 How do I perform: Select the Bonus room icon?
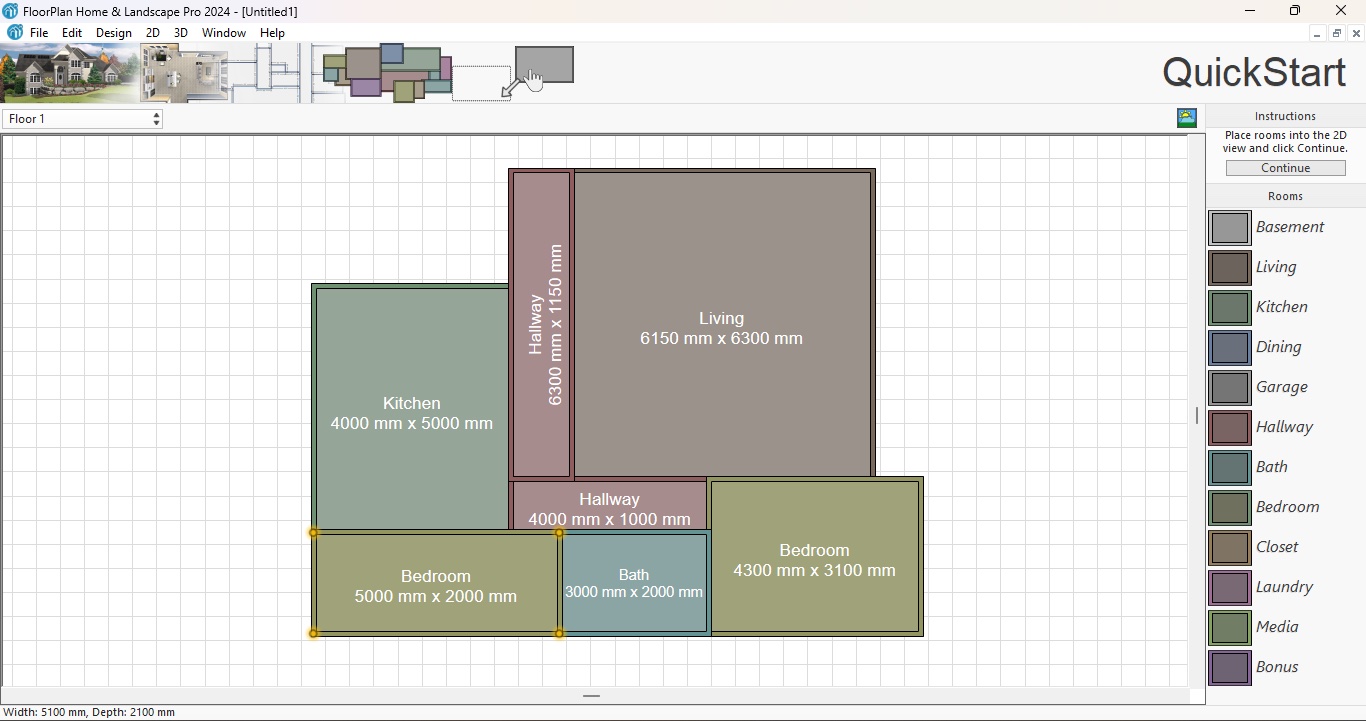1228,667
